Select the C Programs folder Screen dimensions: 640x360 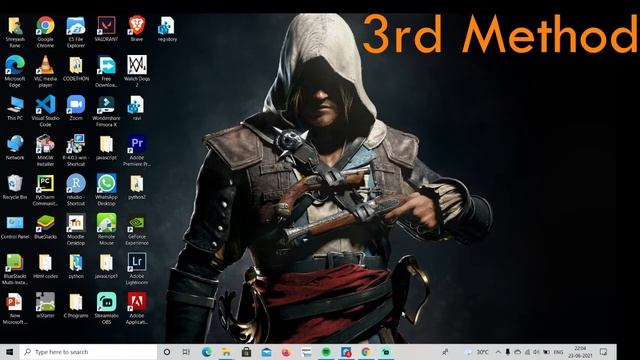(76, 306)
